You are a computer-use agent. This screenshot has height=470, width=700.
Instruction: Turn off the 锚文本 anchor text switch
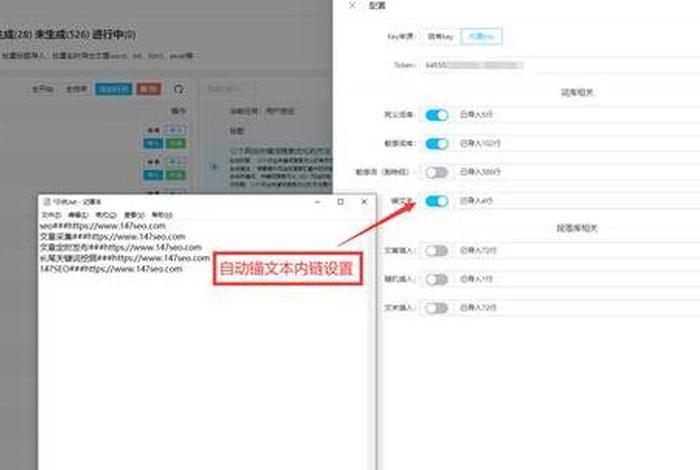437,201
